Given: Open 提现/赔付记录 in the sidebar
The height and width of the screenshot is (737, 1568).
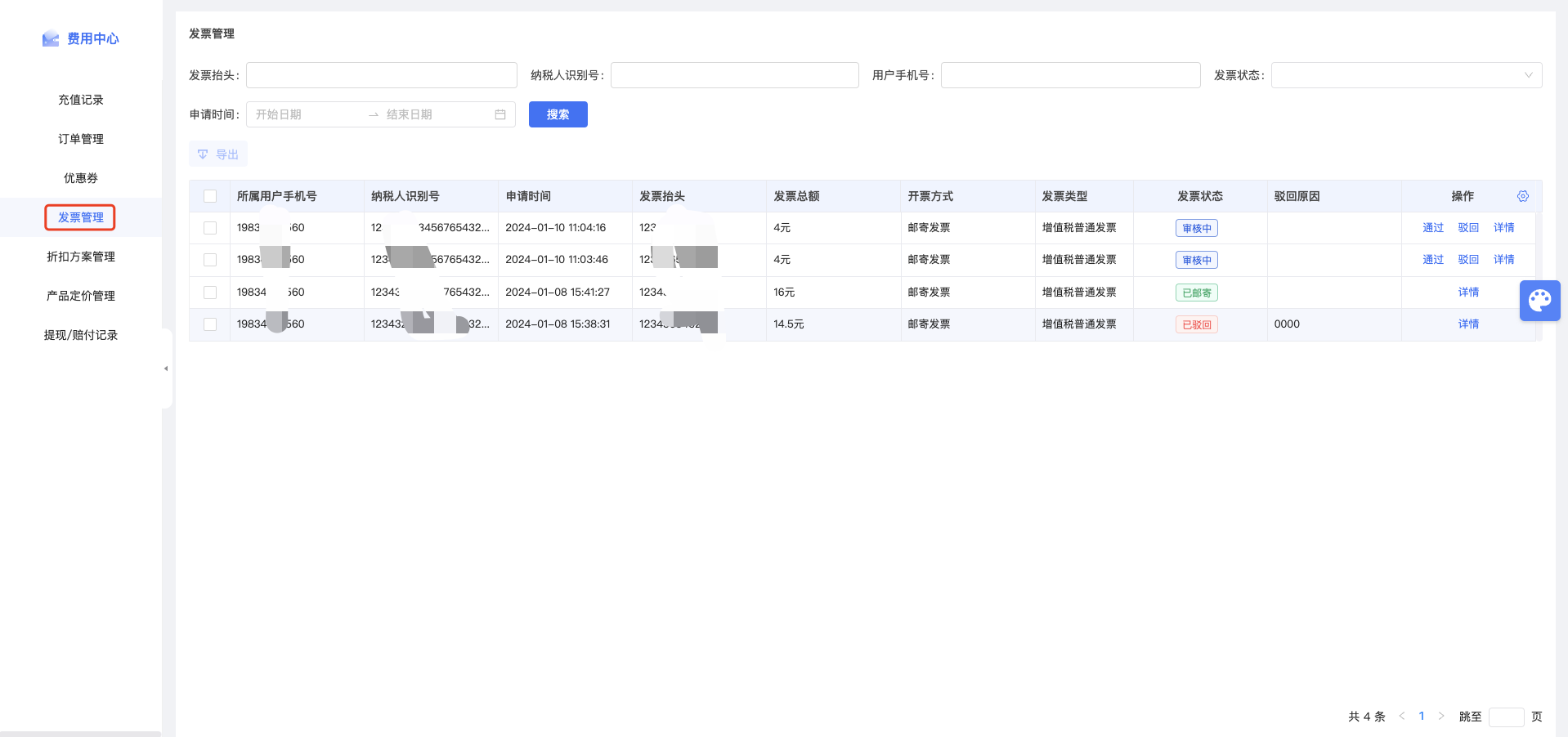Looking at the screenshot, I should 81,335.
